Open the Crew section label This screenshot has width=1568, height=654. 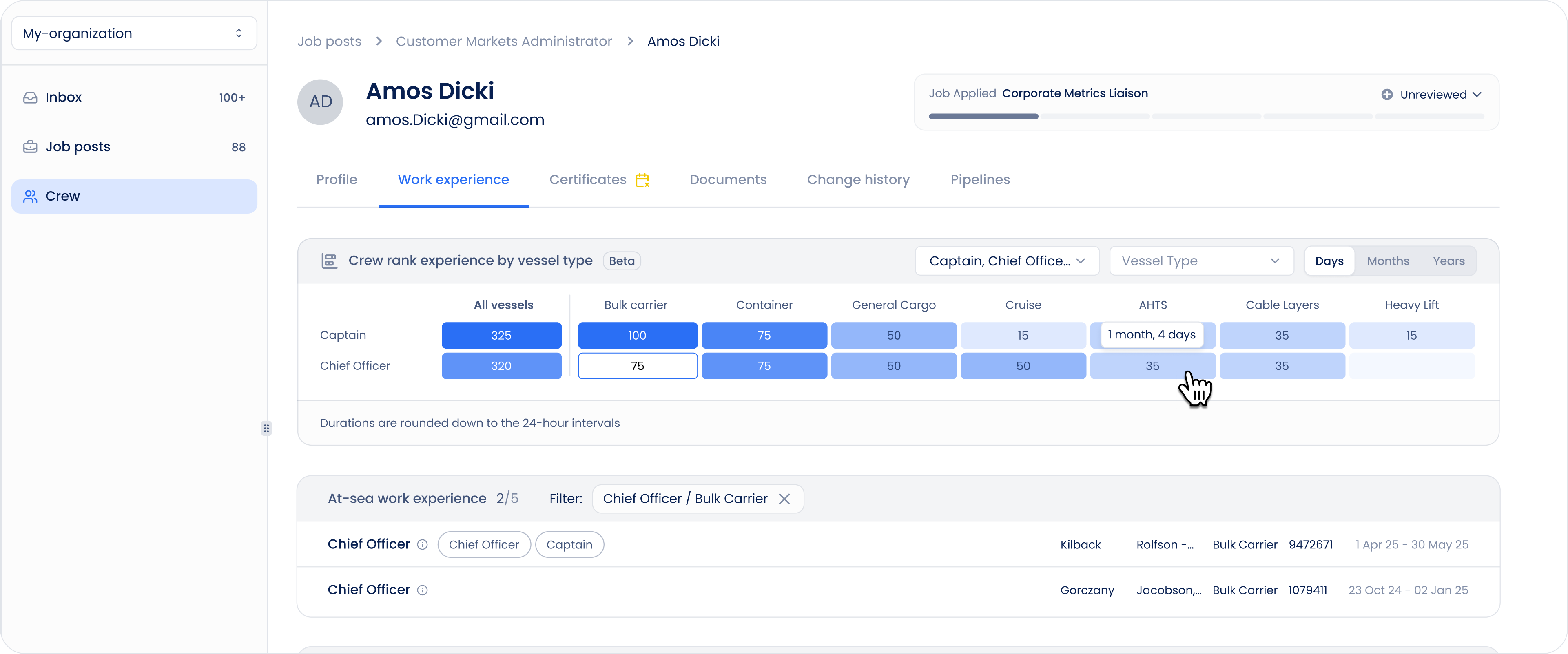point(63,196)
